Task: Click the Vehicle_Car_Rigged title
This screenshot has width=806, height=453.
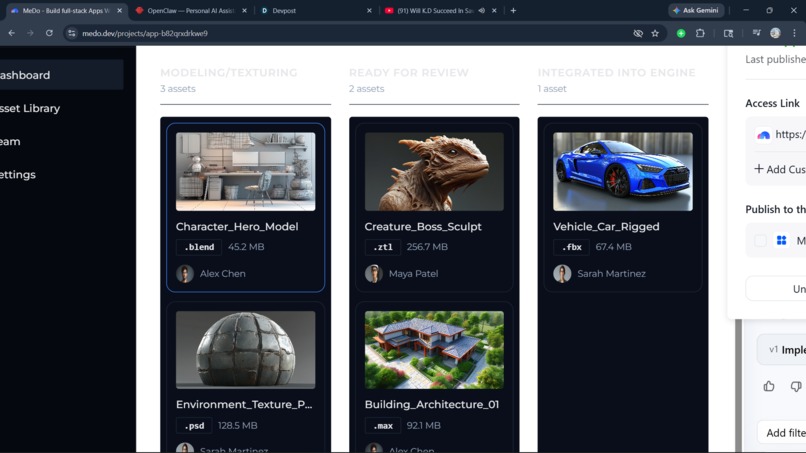Action: pos(606,227)
